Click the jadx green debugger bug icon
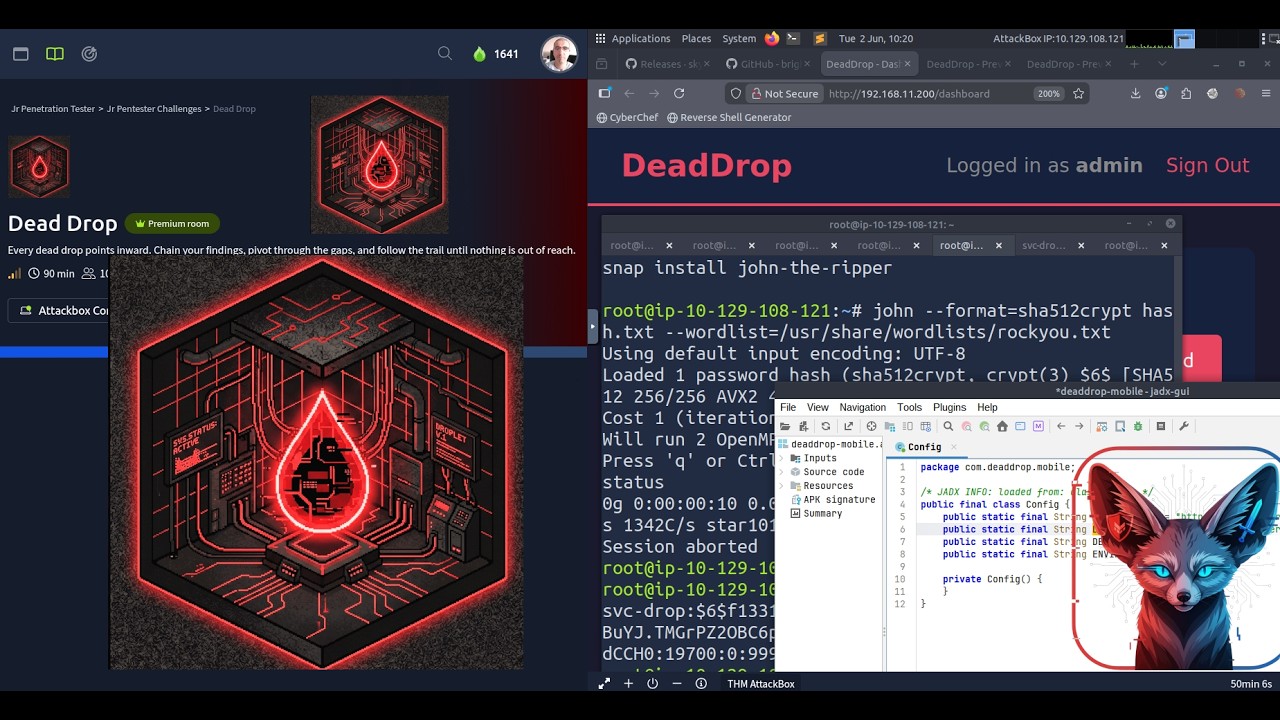This screenshot has width=1280, height=720. pos(1138,426)
